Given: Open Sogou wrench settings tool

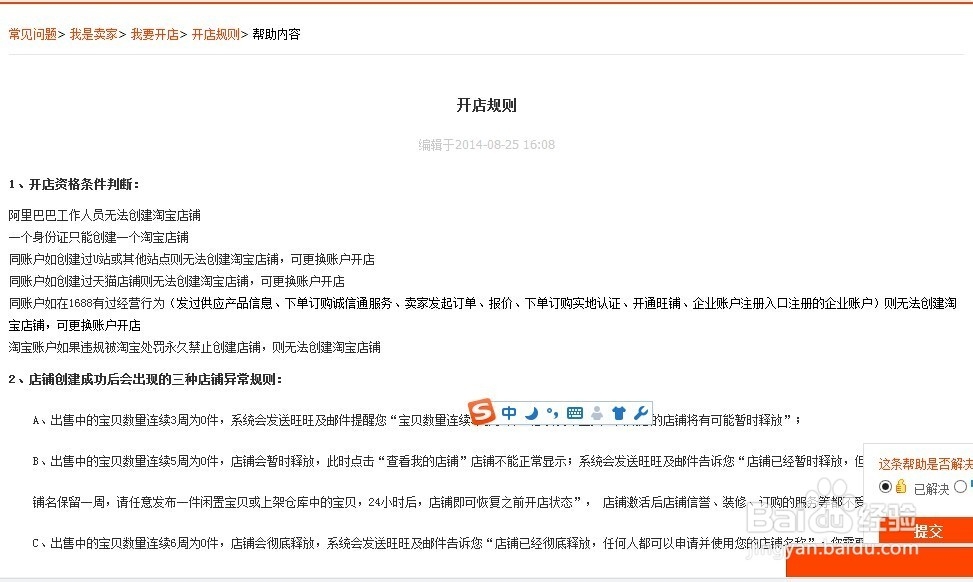Looking at the screenshot, I should tap(640, 413).
